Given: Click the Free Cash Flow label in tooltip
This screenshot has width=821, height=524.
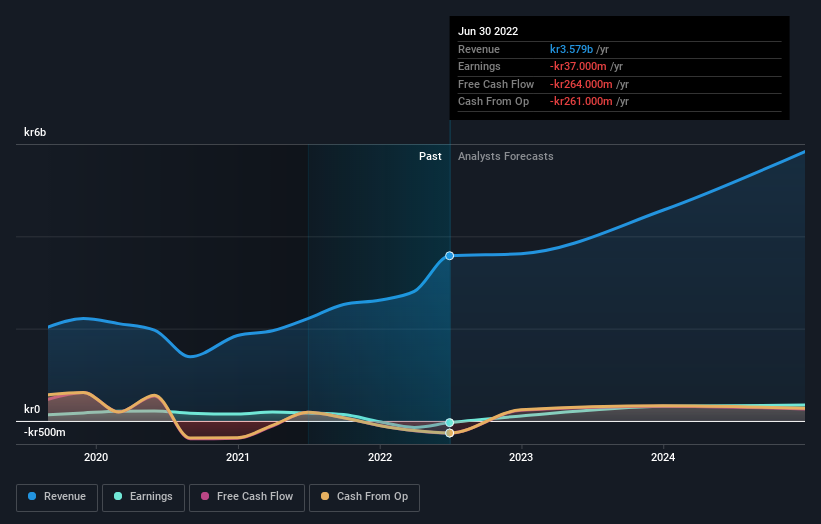Looking at the screenshot, I should coord(496,84).
